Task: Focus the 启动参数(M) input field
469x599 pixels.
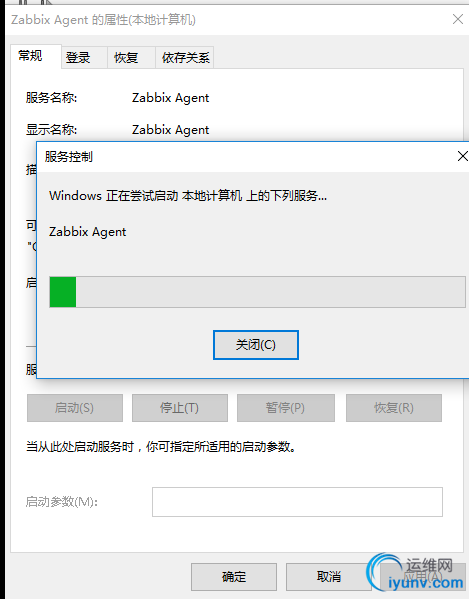Action: pyautogui.click(x=297, y=502)
